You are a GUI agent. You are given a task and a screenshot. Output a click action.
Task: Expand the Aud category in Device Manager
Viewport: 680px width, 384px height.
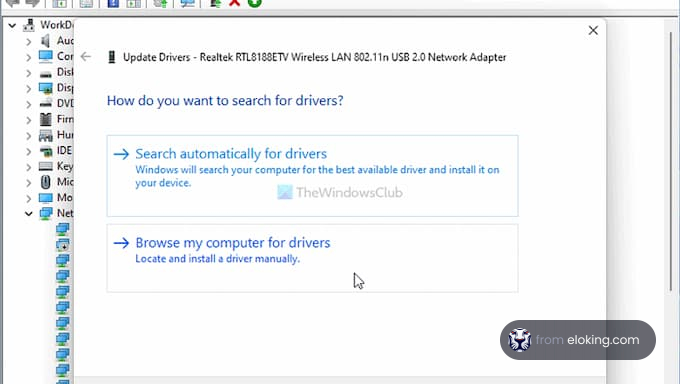click(29, 42)
